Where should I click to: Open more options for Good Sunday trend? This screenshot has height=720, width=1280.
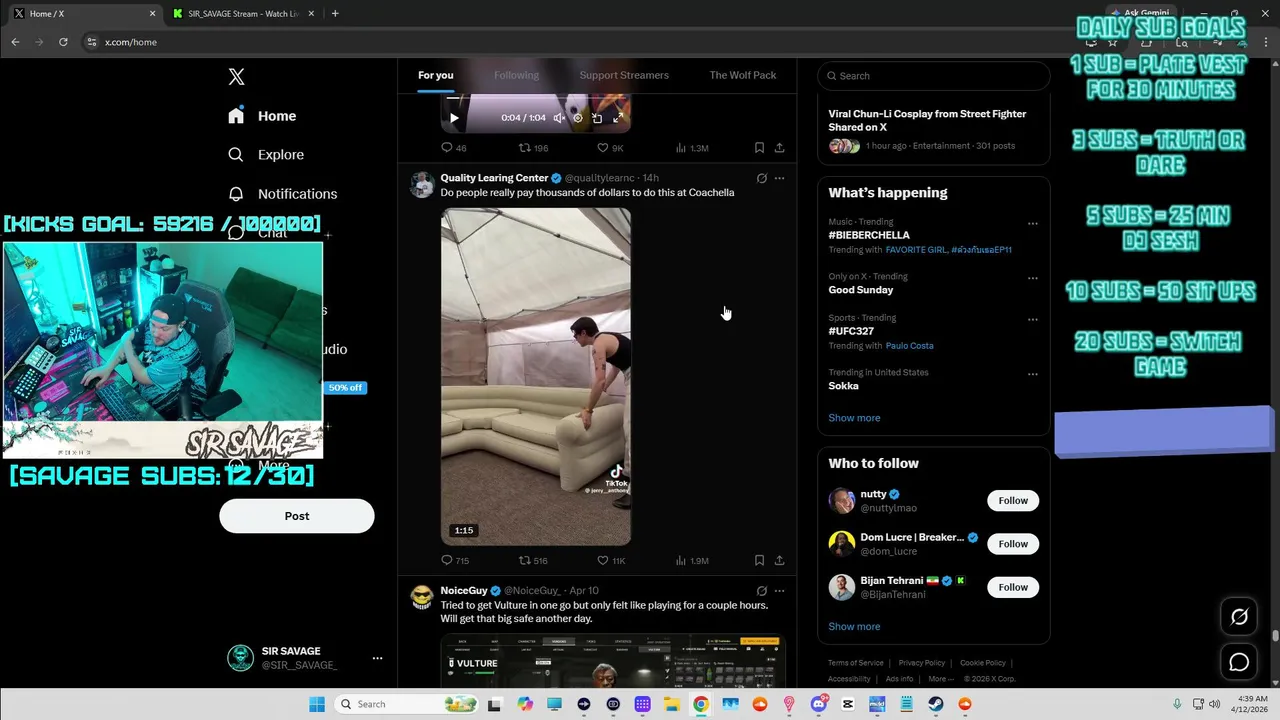1033,279
